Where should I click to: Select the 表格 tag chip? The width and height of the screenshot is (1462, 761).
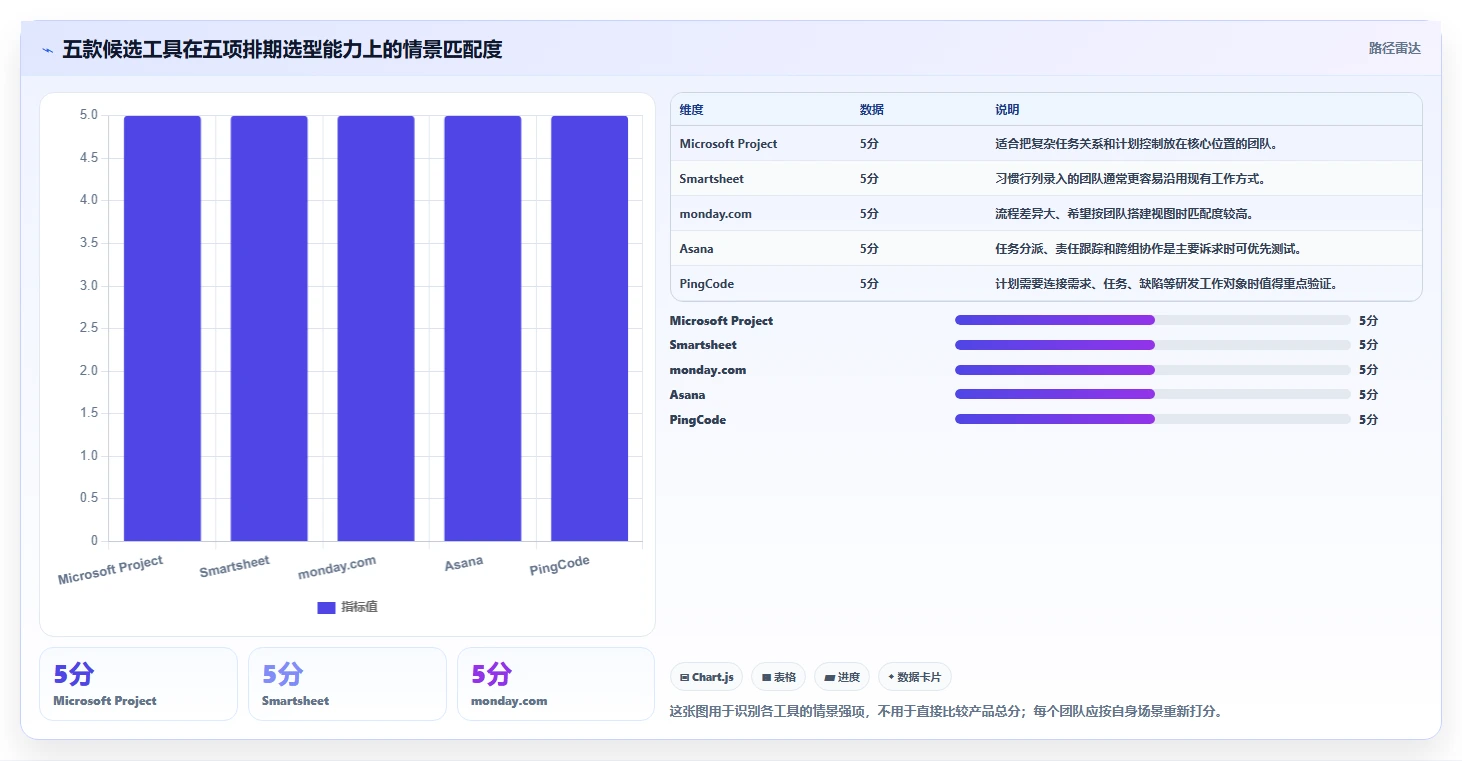tap(779, 677)
